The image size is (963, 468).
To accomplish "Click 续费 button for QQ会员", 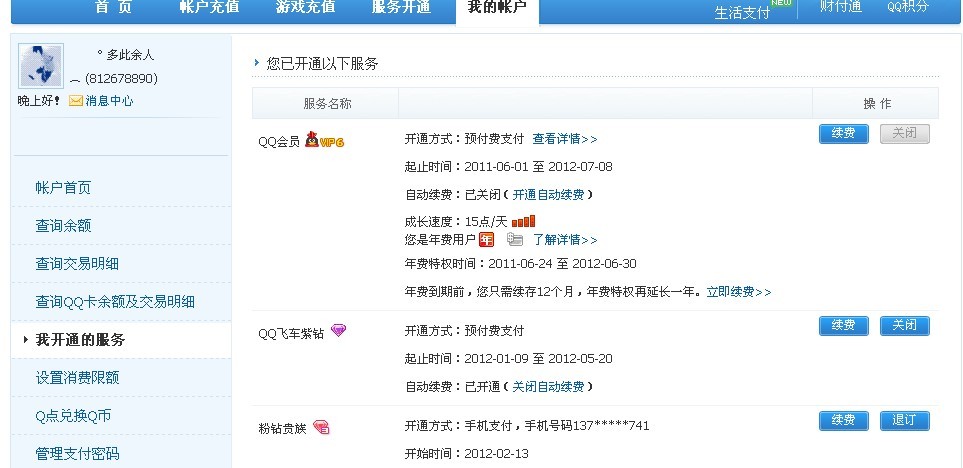I will click(x=843, y=134).
